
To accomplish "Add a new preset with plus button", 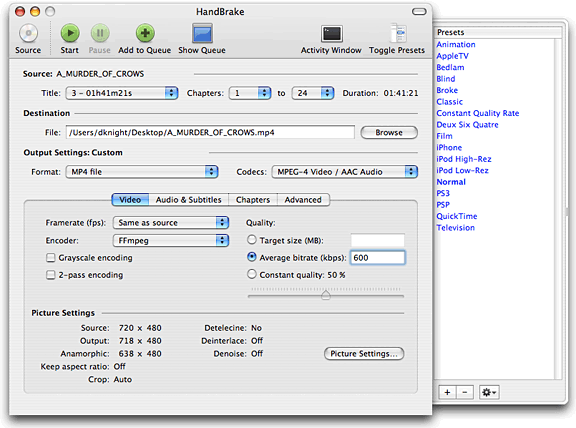I will [x=447, y=392].
